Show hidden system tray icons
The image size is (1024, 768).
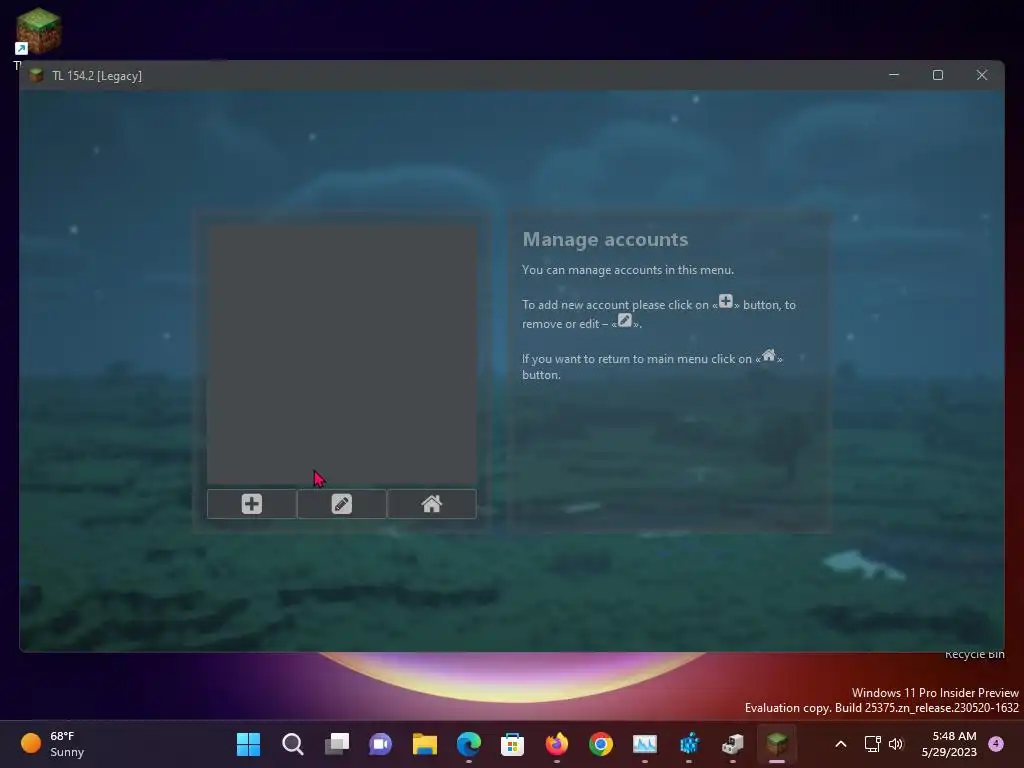[841, 744]
